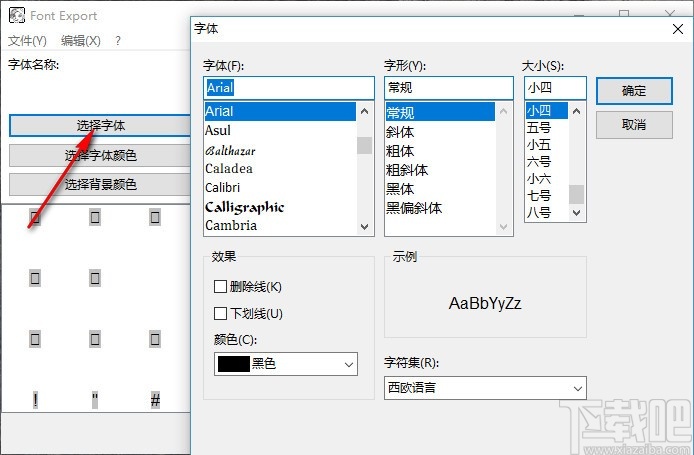Click font list scroll down arrow
This screenshot has height=455, width=694.
click(365, 227)
